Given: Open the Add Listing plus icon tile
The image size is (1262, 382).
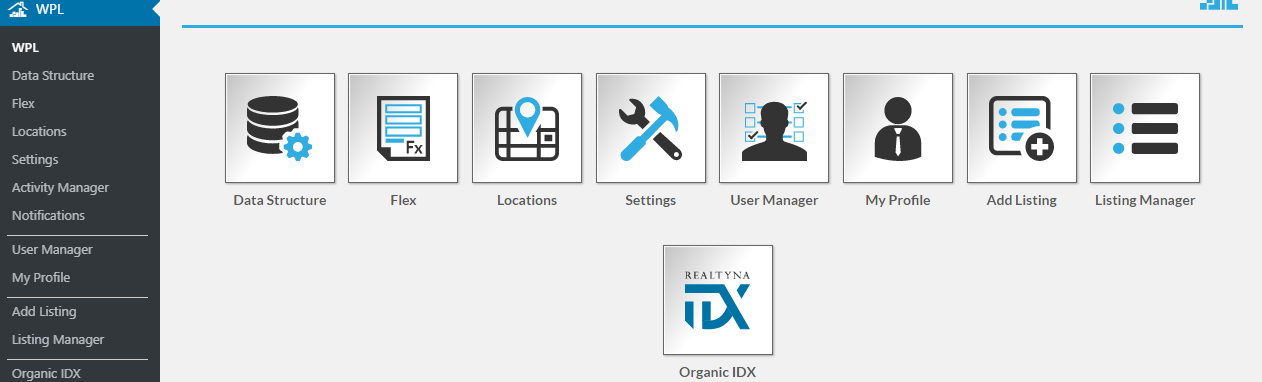Looking at the screenshot, I should [x=1021, y=128].
